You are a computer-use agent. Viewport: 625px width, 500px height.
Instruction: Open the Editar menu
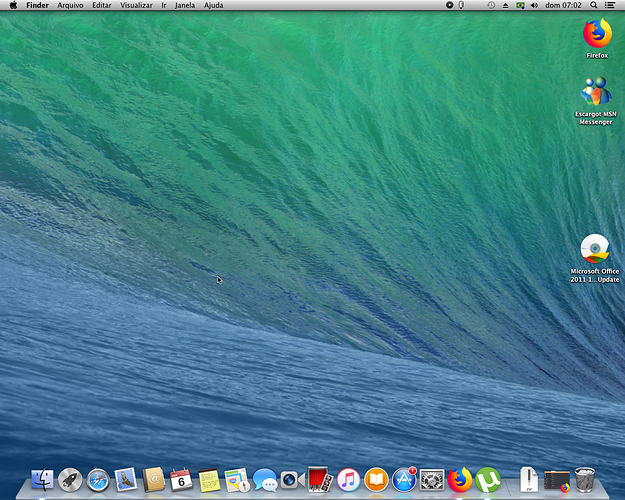102,5
